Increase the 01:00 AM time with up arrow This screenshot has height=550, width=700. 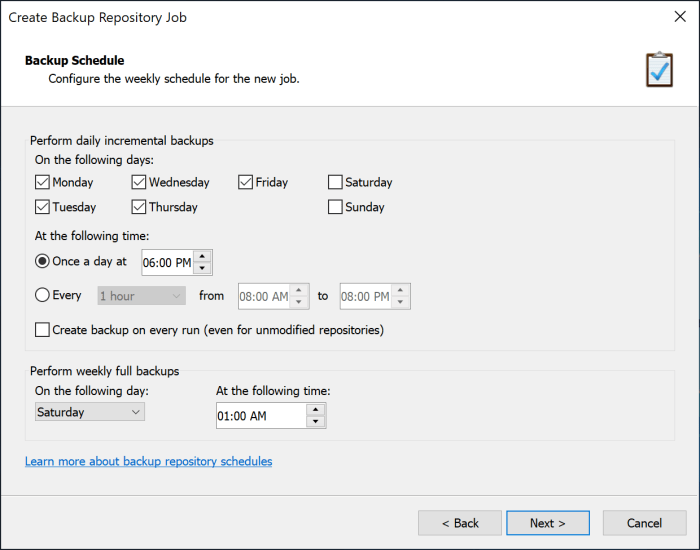(x=316, y=409)
